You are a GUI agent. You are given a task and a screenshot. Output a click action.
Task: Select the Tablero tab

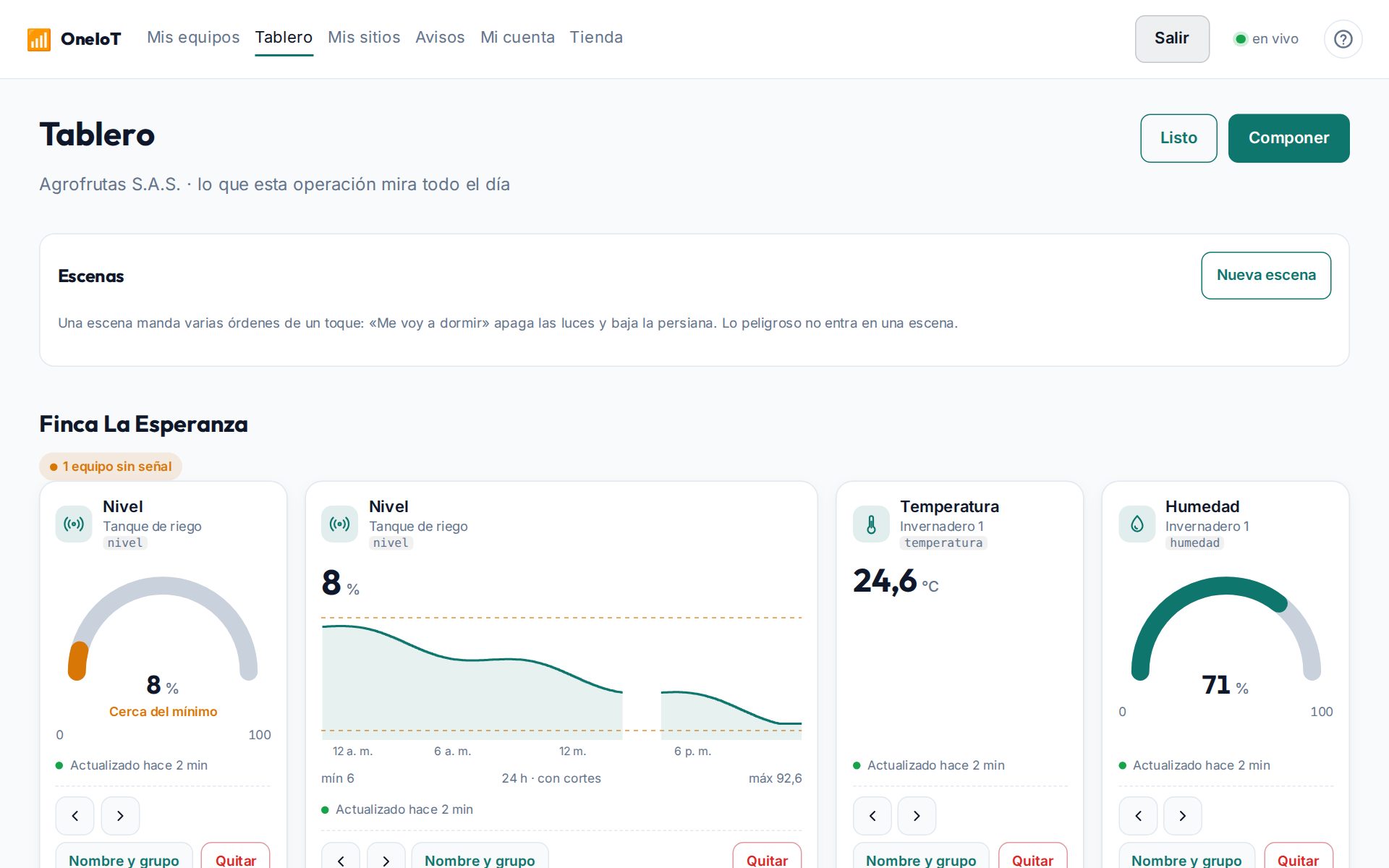[x=284, y=38]
